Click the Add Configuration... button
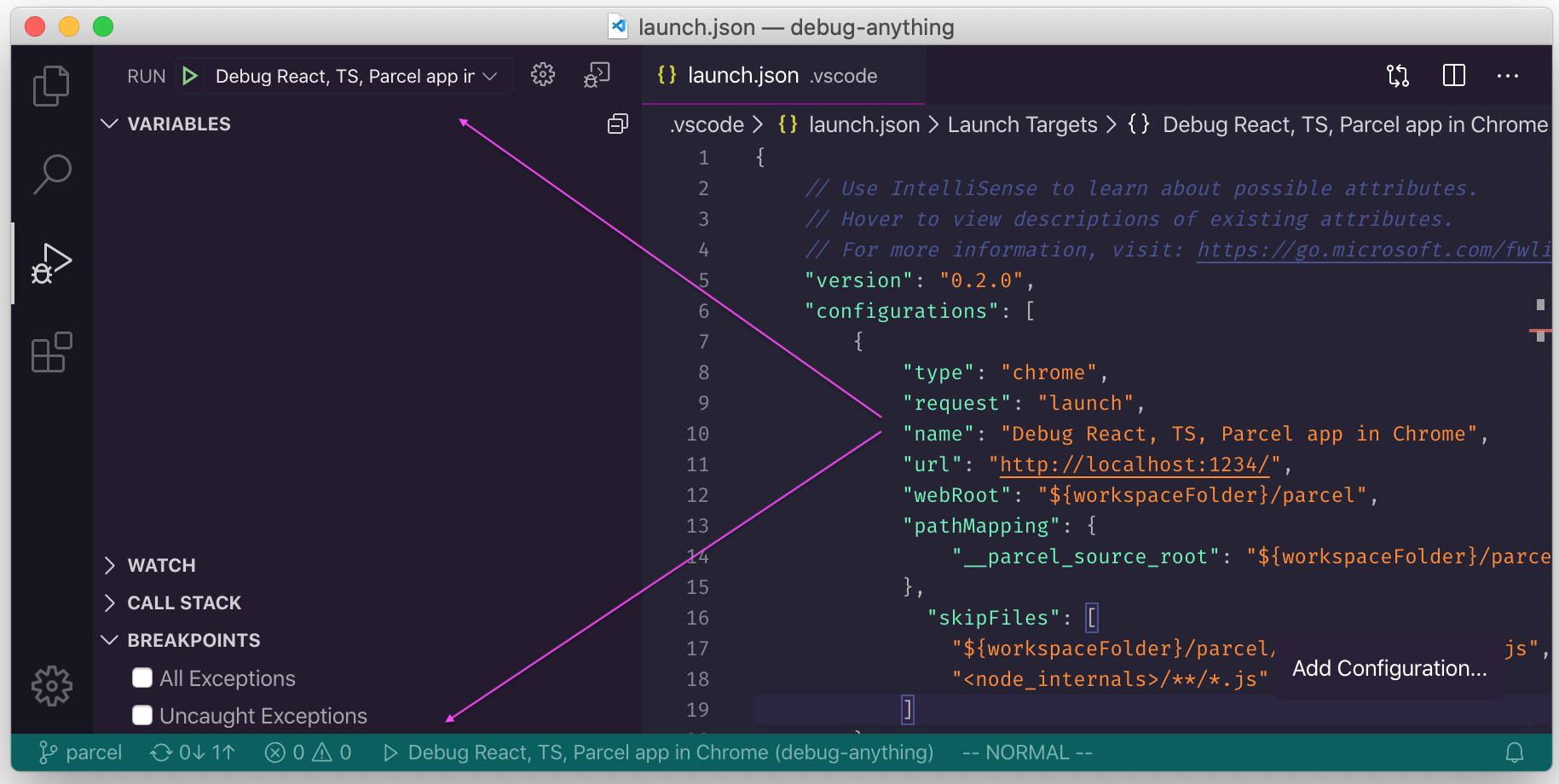Screen dimensions: 1559x784 coord(1389,669)
